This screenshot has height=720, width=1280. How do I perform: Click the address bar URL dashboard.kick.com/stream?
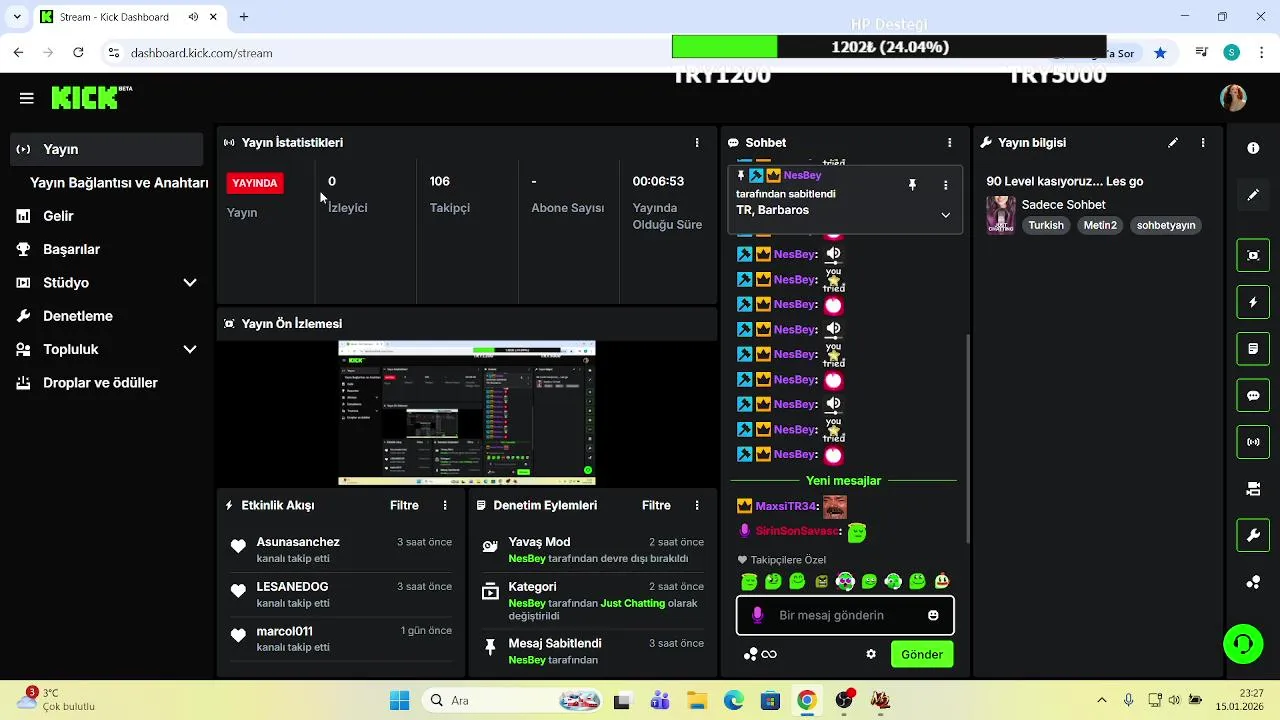click(201, 53)
